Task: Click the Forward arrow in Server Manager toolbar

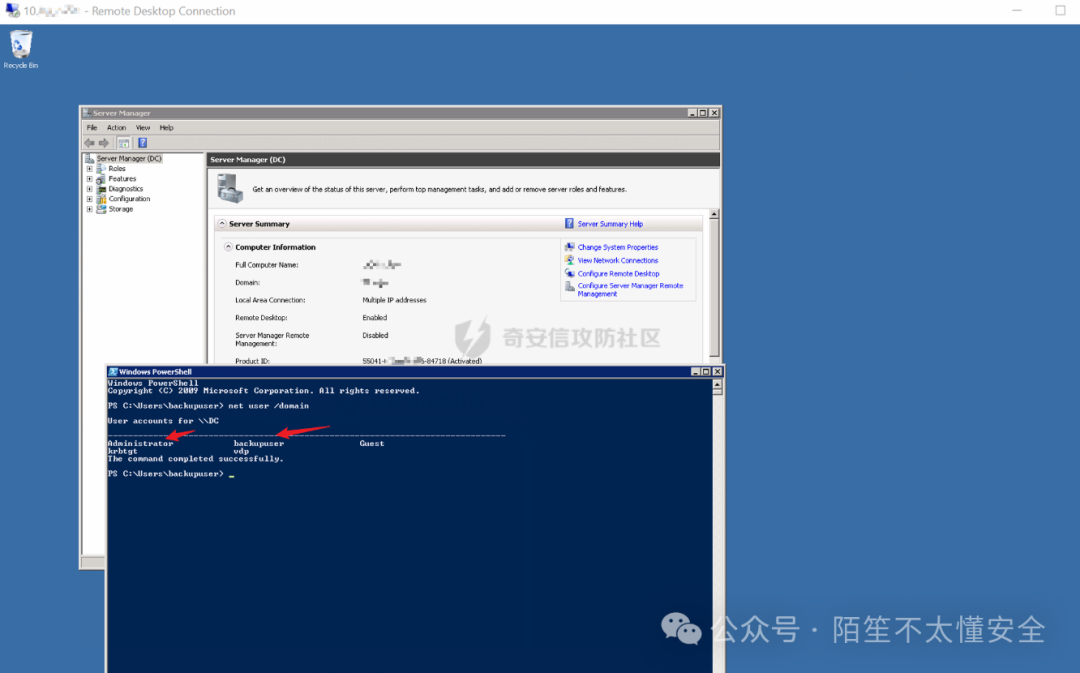Action: (104, 143)
